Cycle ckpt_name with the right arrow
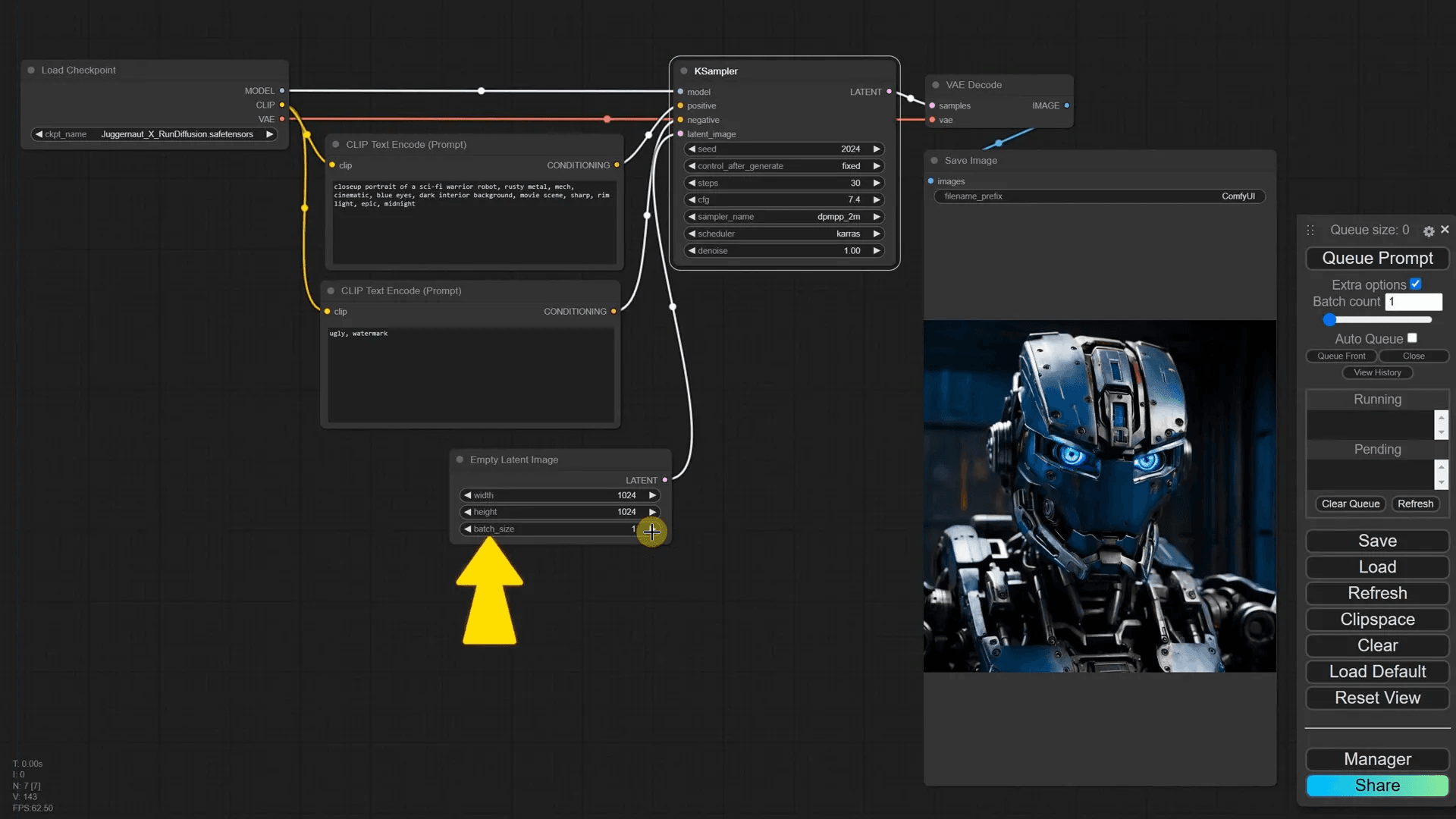This screenshot has width=1456, height=819. [270, 133]
